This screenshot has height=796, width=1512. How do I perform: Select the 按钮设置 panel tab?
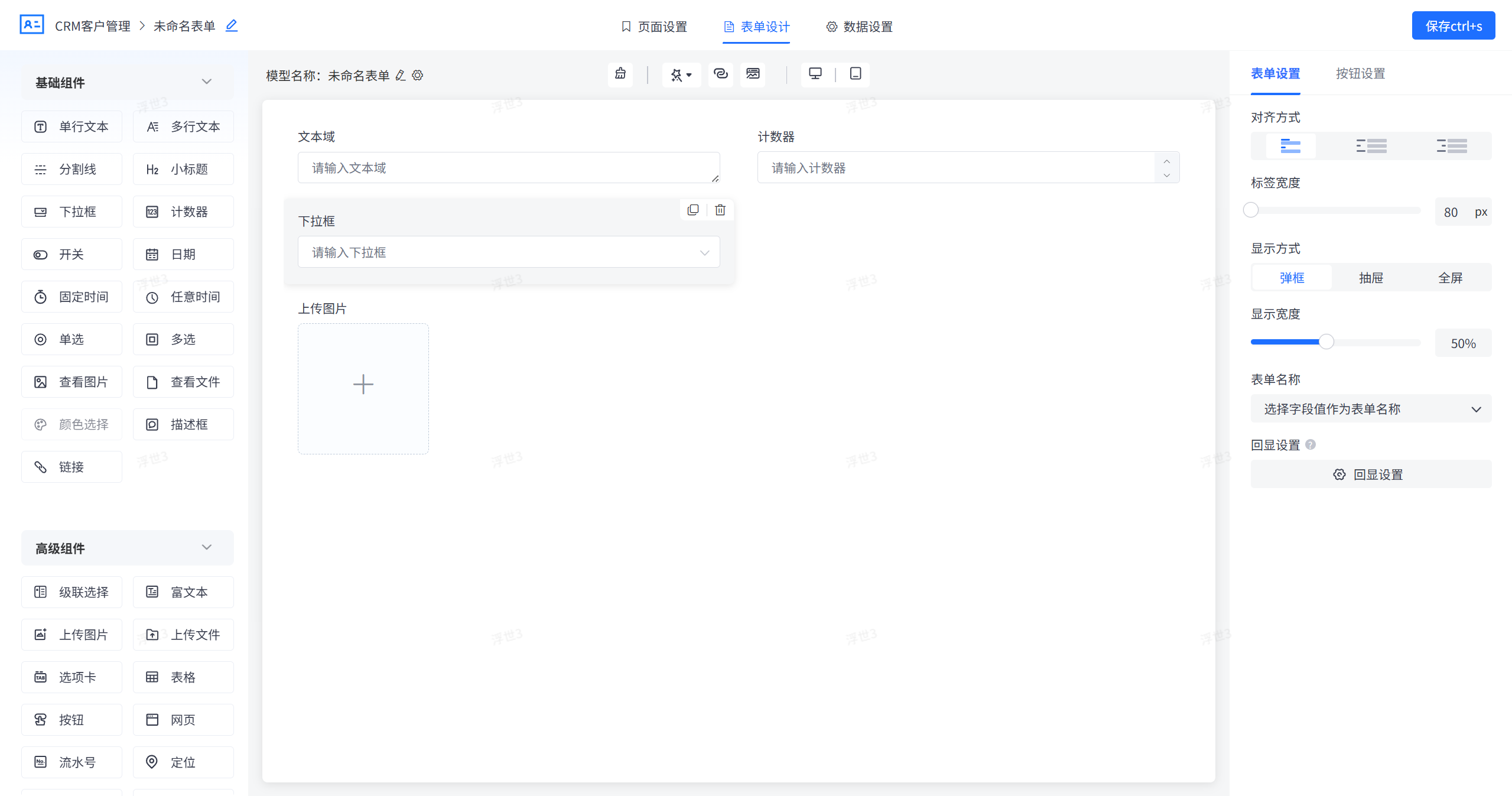tap(1361, 73)
